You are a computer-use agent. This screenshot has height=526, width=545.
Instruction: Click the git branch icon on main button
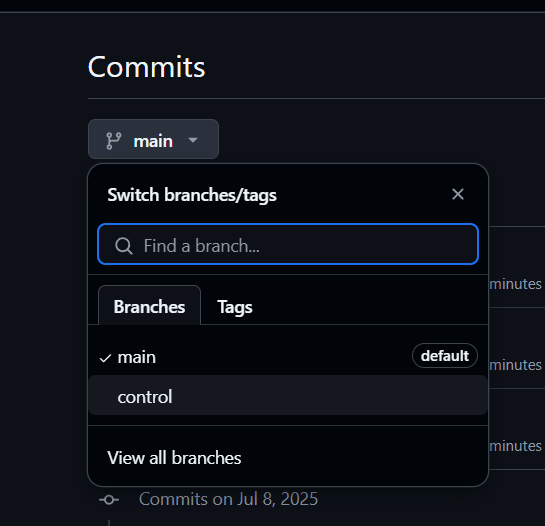click(114, 141)
